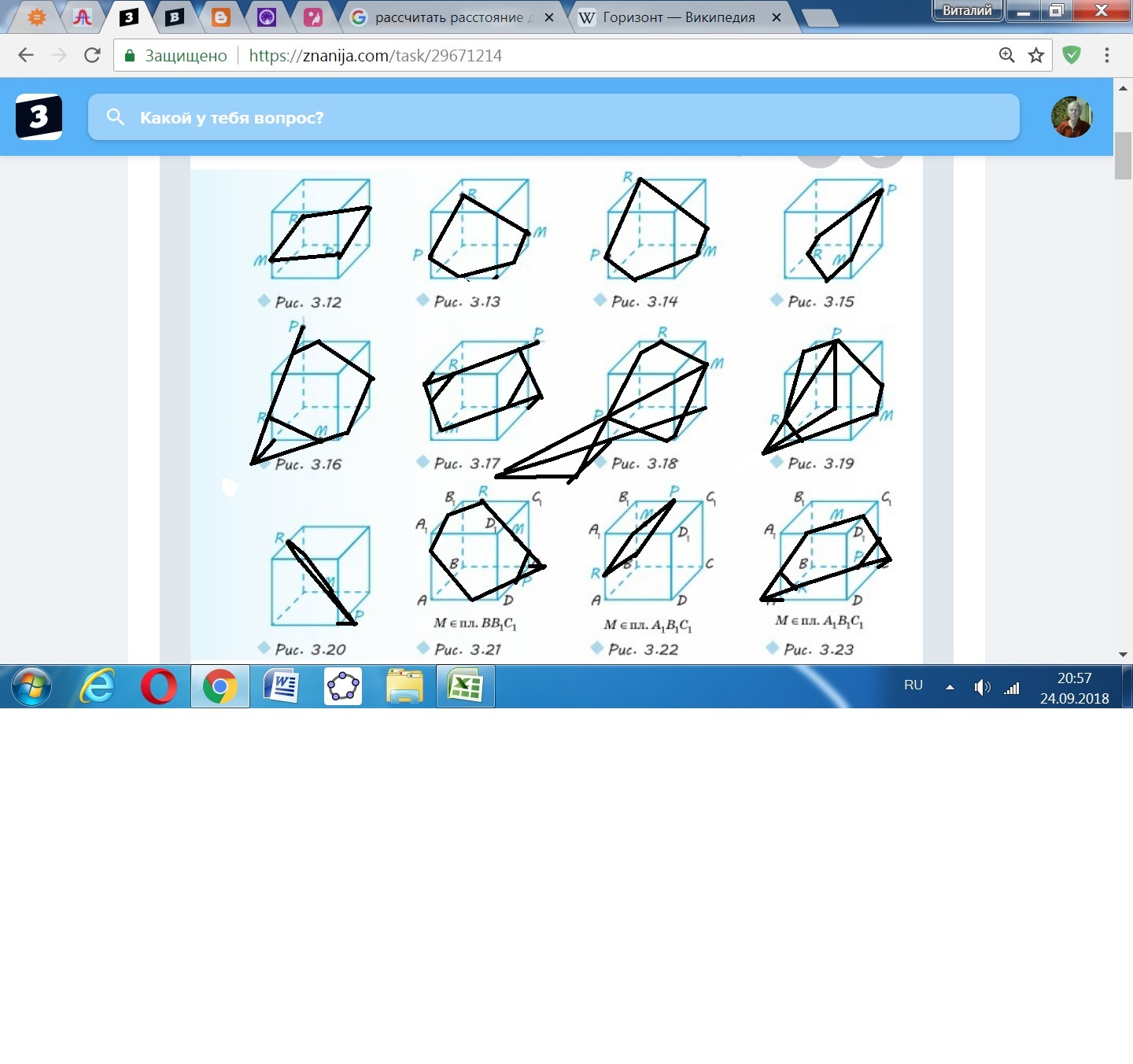Open Windows Explorer from the taskbar

[x=404, y=687]
